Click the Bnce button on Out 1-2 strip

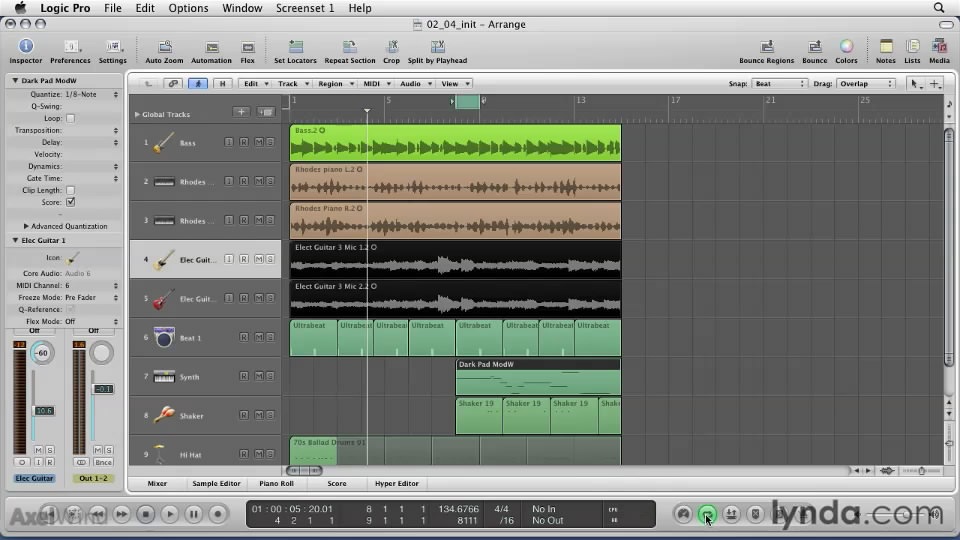pyautogui.click(x=103, y=463)
